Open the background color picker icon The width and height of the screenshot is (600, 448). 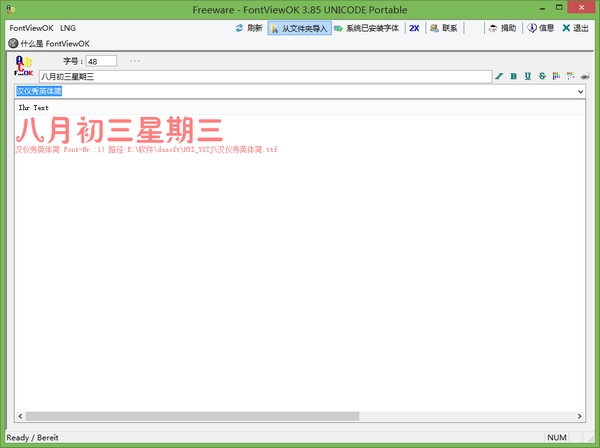coord(571,76)
